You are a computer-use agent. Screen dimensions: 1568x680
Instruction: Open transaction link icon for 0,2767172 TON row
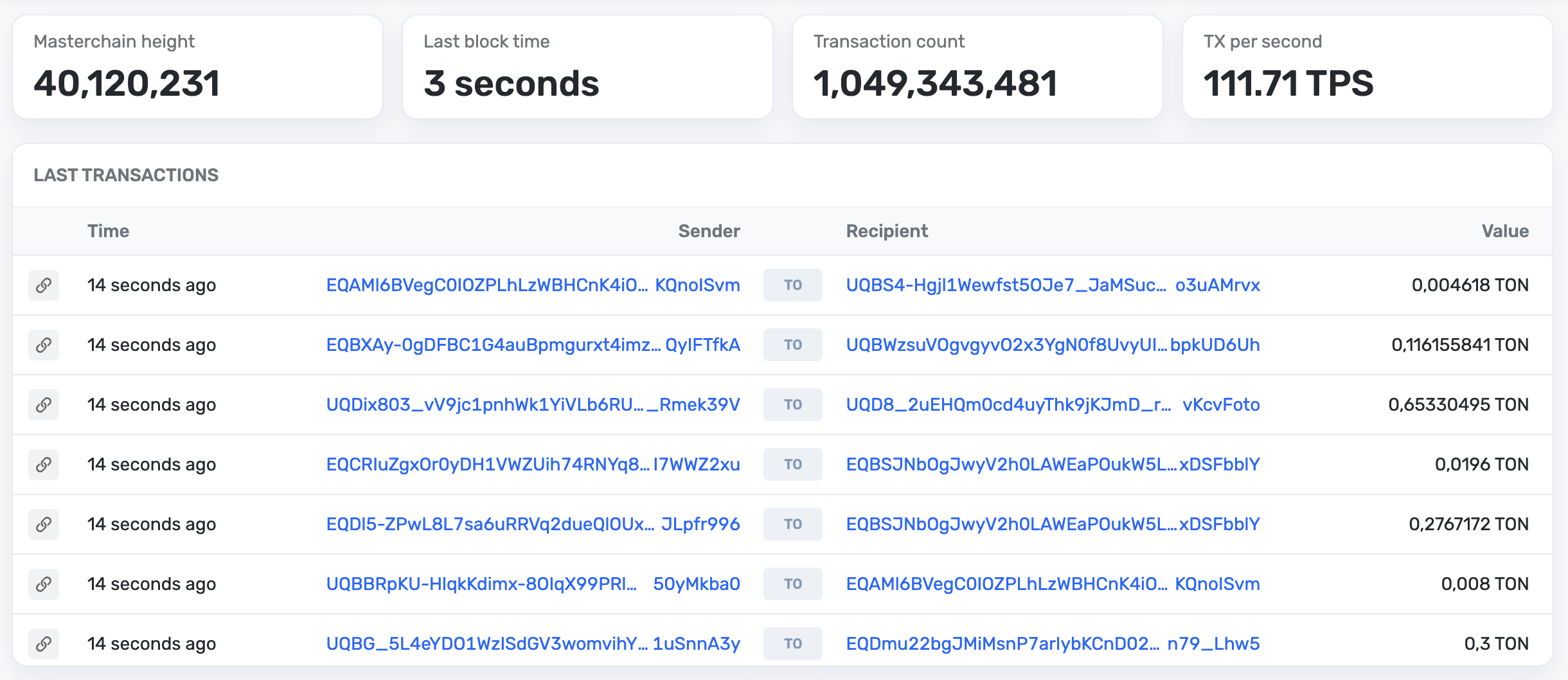[x=44, y=524]
